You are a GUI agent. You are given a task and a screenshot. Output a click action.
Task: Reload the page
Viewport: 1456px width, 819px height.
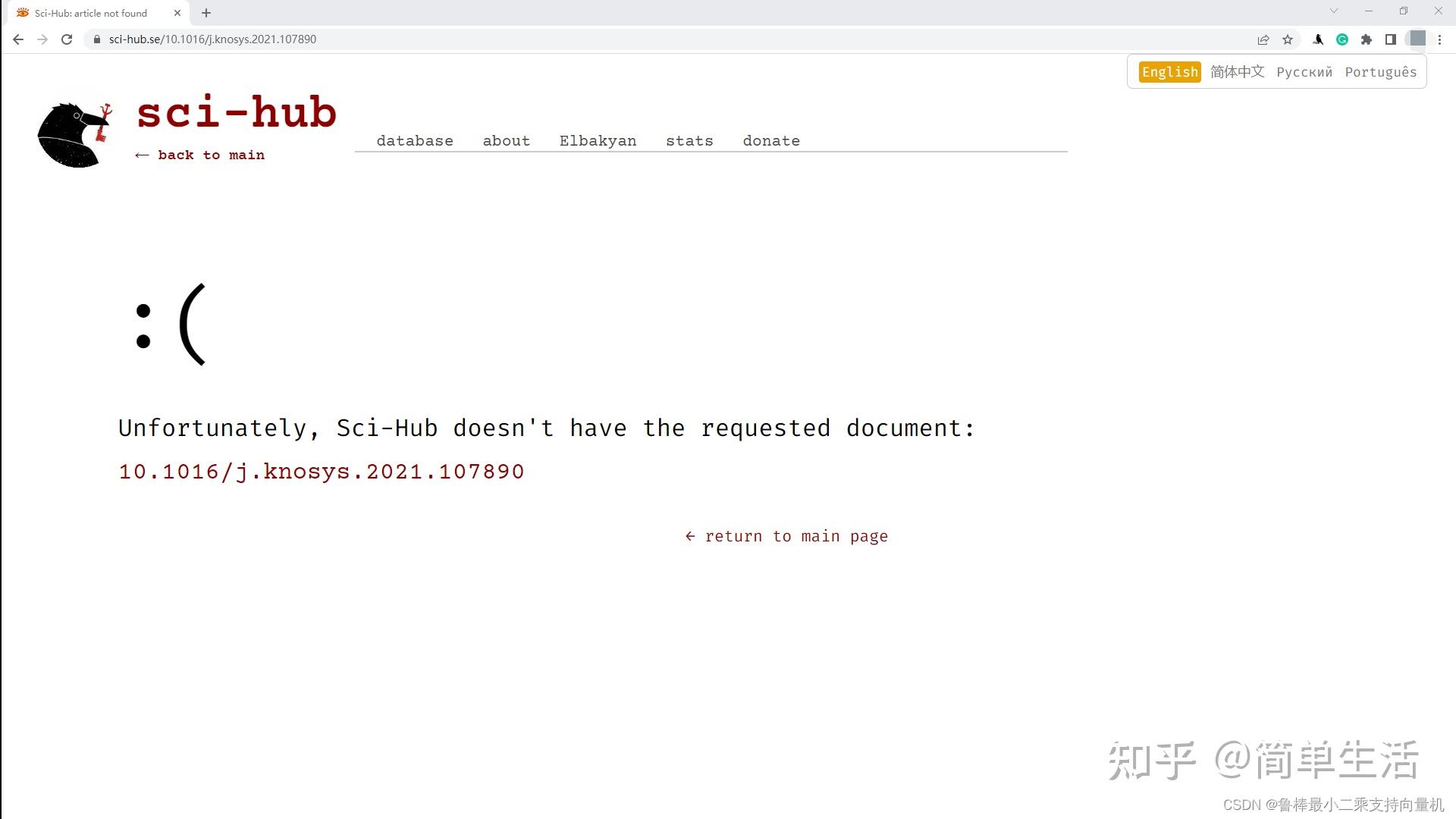click(x=67, y=39)
